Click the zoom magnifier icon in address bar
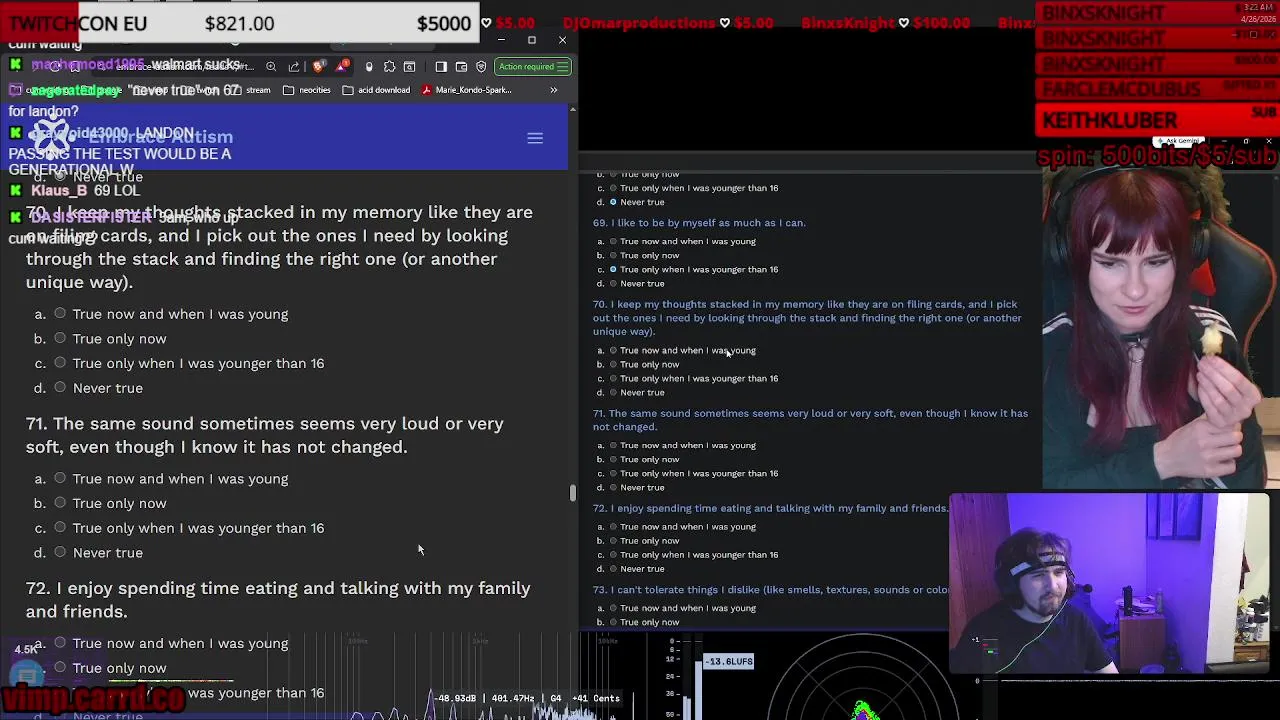Image resolution: width=1280 pixels, height=720 pixels. 271,67
